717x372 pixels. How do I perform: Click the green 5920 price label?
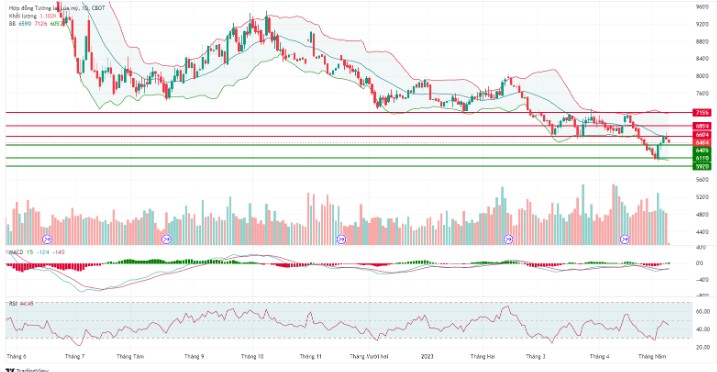(702, 166)
